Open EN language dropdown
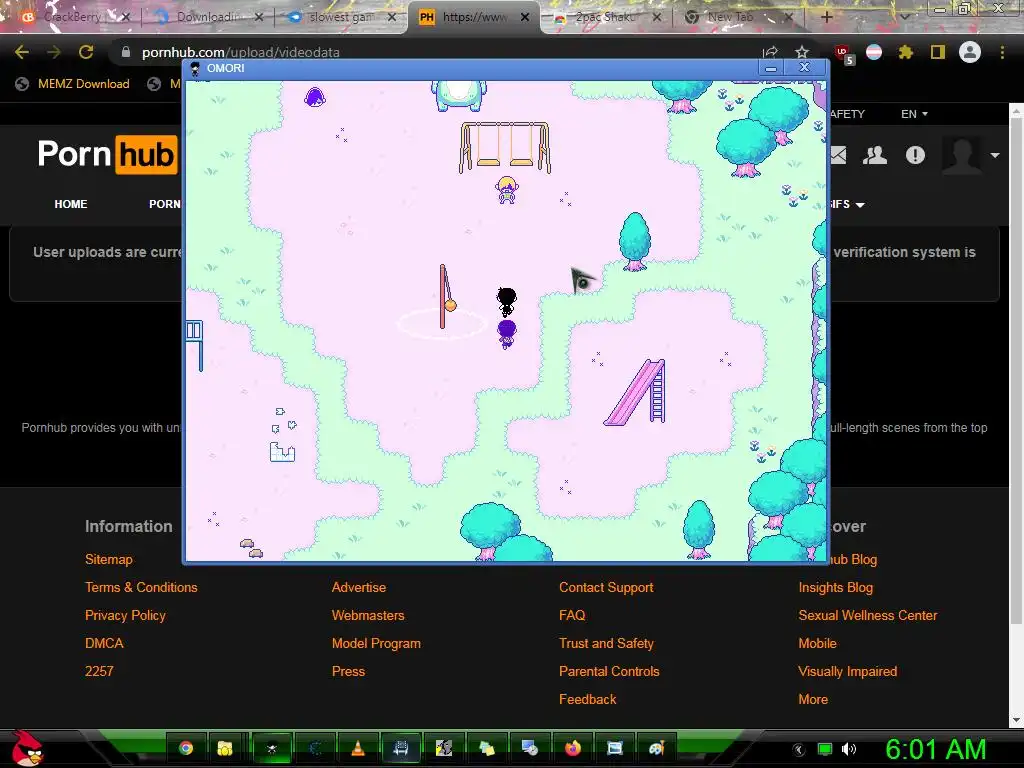This screenshot has width=1024, height=768. click(914, 114)
